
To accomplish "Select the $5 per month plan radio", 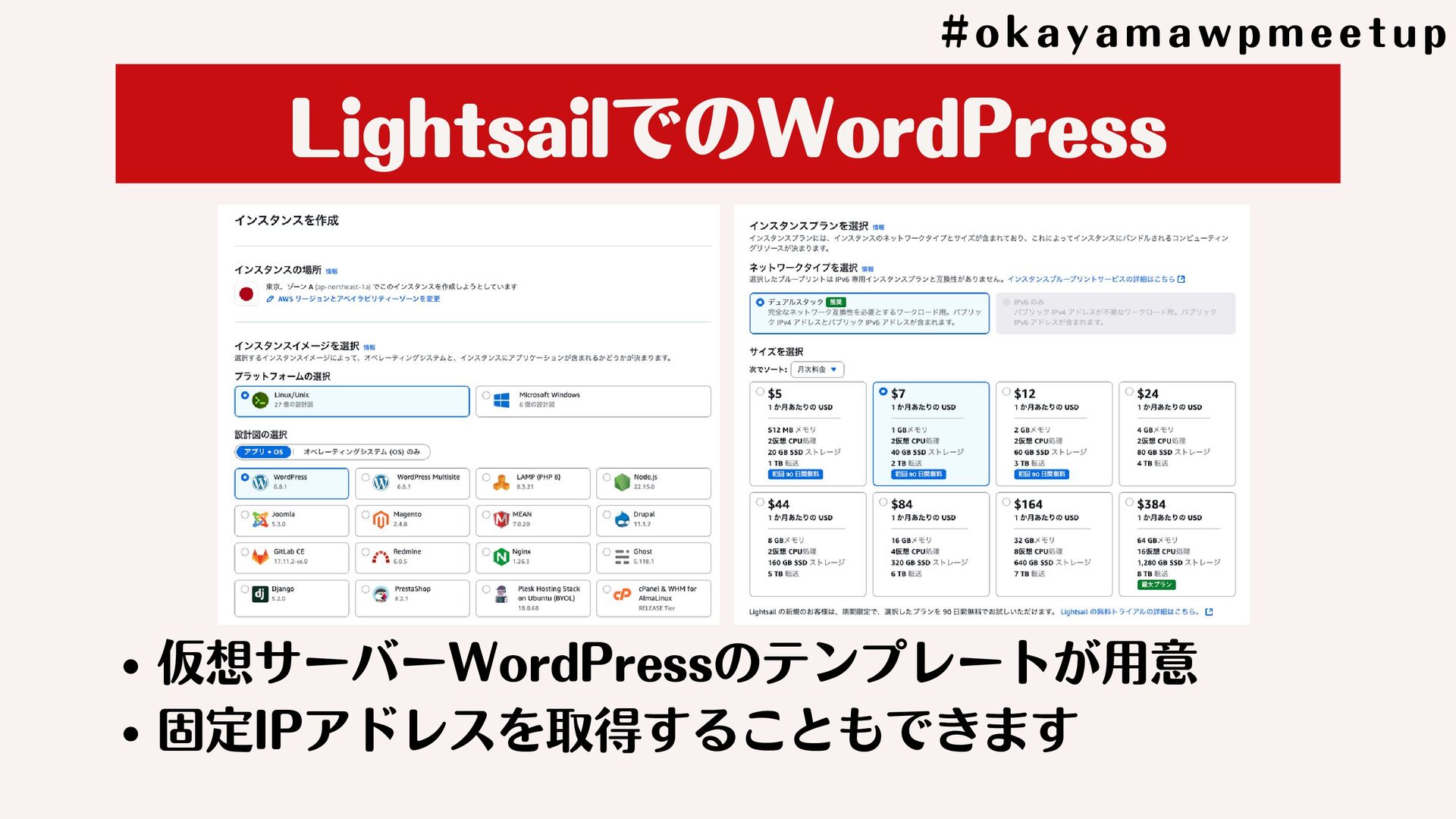I will pos(760,392).
